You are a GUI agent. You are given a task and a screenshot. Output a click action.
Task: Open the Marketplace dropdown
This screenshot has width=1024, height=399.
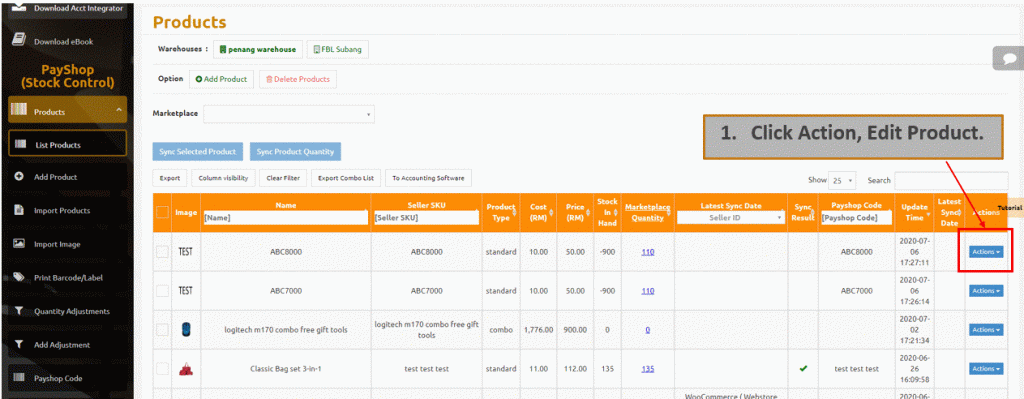(289, 114)
